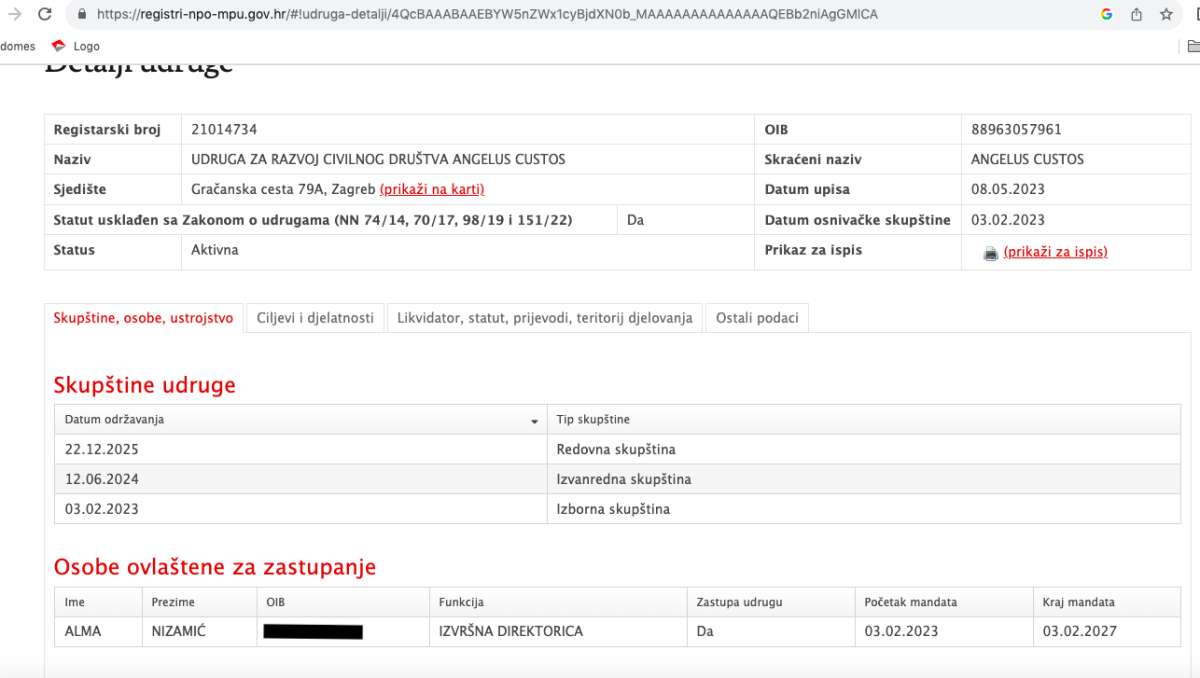The height and width of the screenshot is (678, 1200).
Task: Open the Google icon in the address bar
Action: tap(1107, 15)
